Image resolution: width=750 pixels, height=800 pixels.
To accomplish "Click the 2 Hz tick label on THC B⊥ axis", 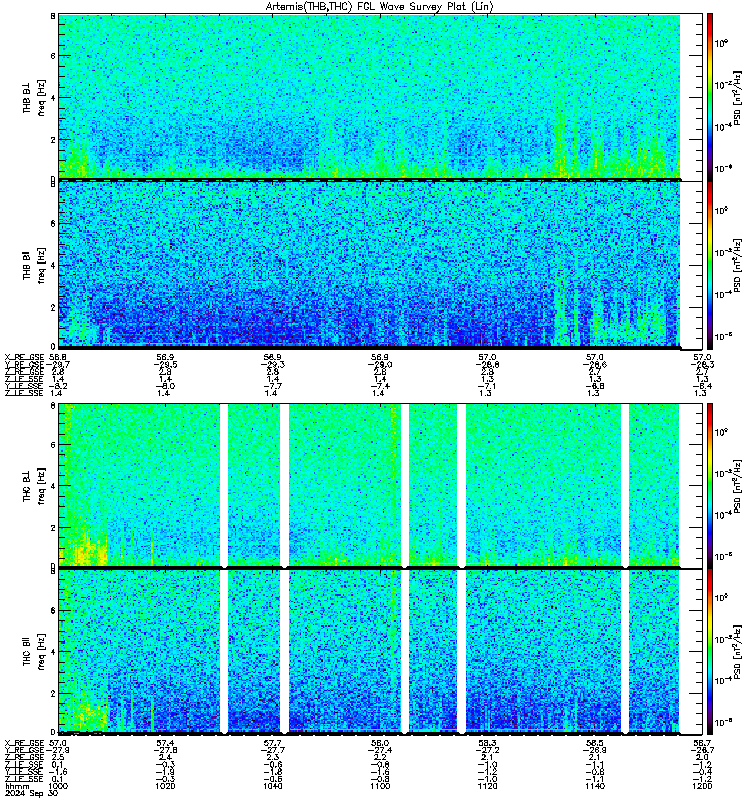I will pyautogui.click(x=53, y=528).
